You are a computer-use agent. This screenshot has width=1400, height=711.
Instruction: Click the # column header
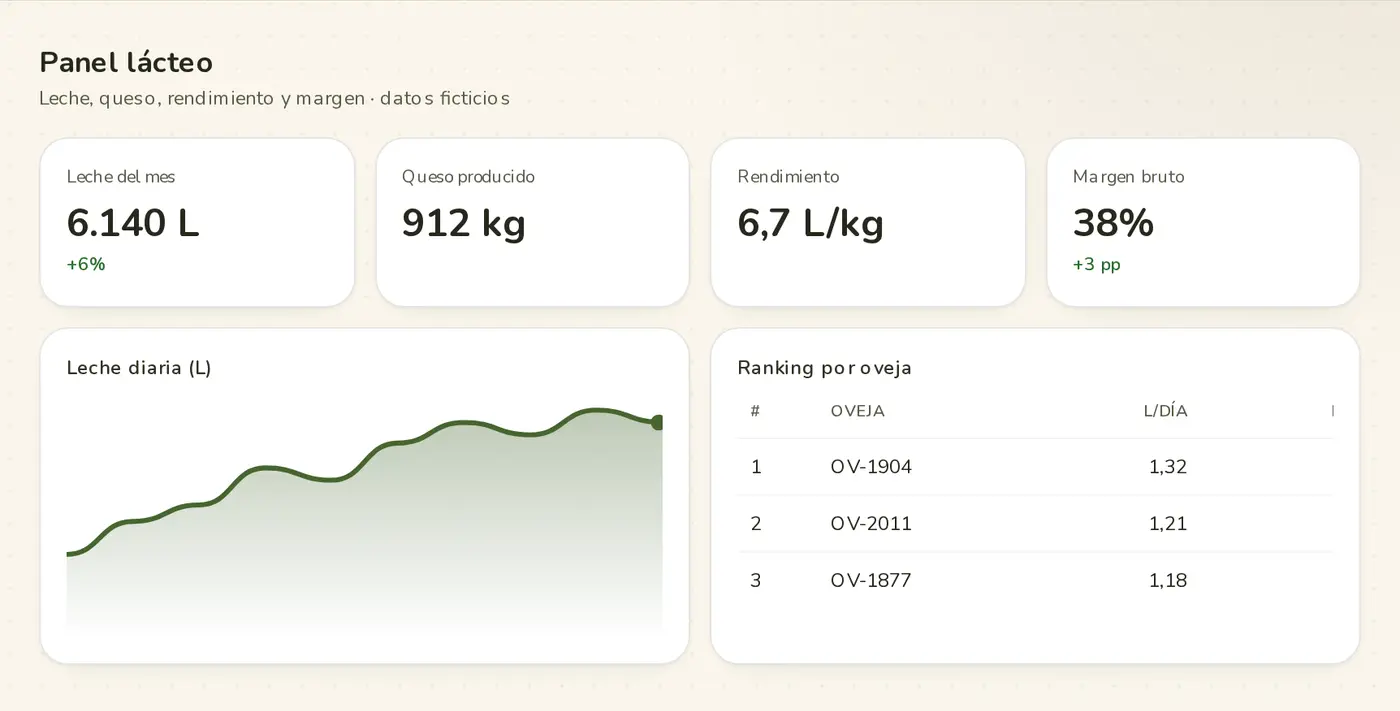pyautogui.click(x=755, y=411)
